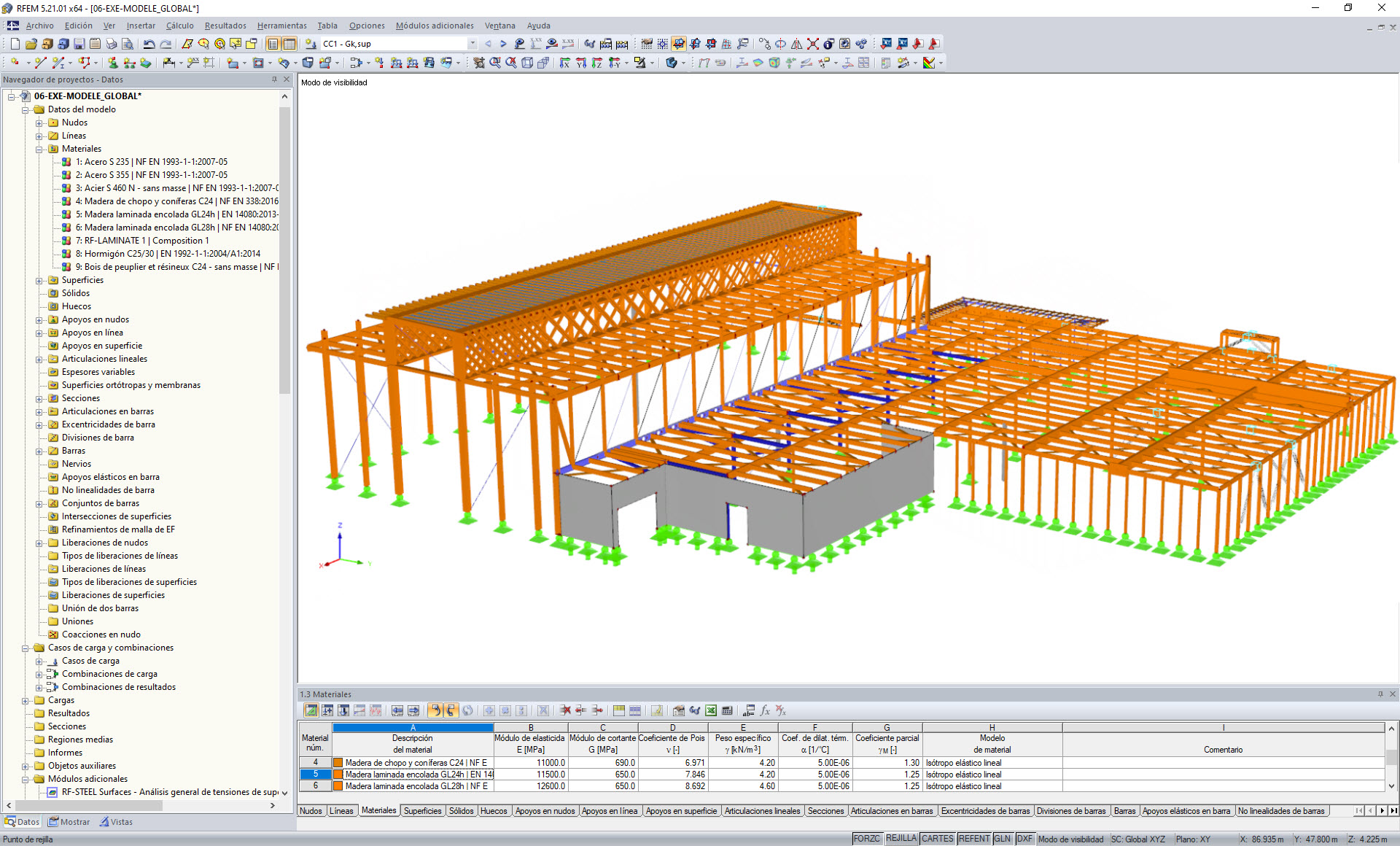Collapse the Datos del modelo tree branch
This screenshot has height=846, width=1400.
pos(26,109)
